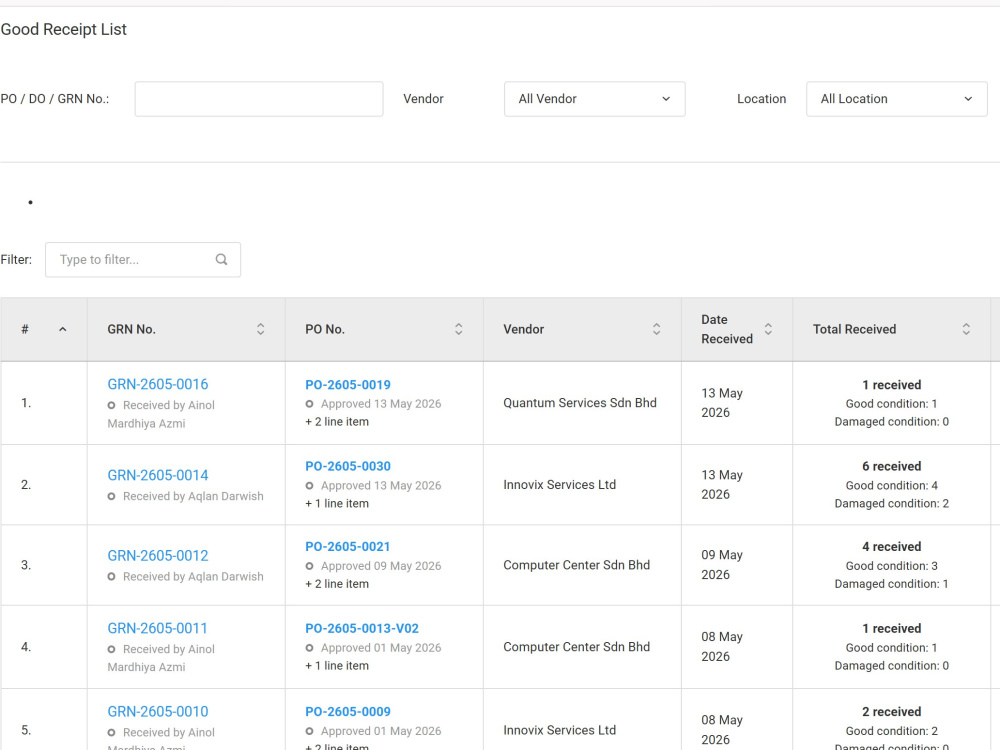Open purchase order PO-2605-0021
This screenshot has width=1000, height=750.
(x=348, y=547)
